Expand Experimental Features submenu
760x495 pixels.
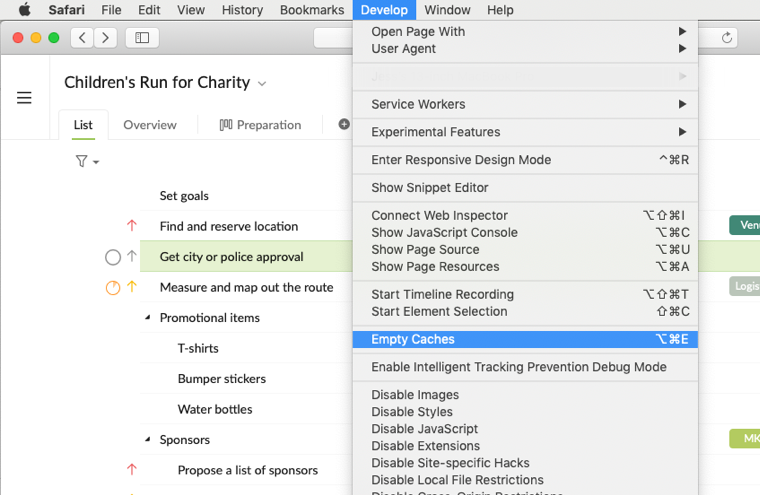(525, 132)
